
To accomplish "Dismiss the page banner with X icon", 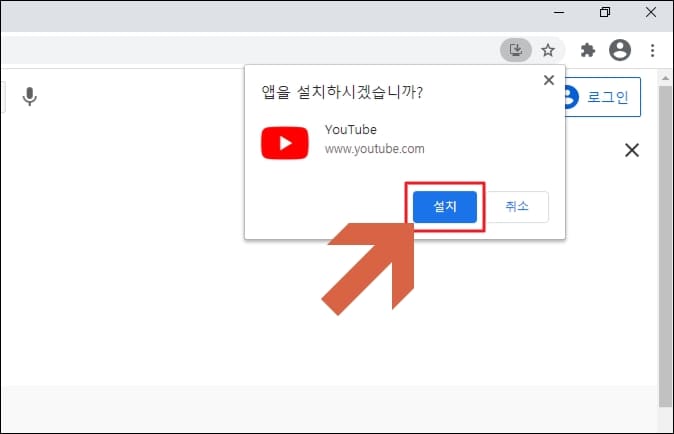I will point(632,150).
